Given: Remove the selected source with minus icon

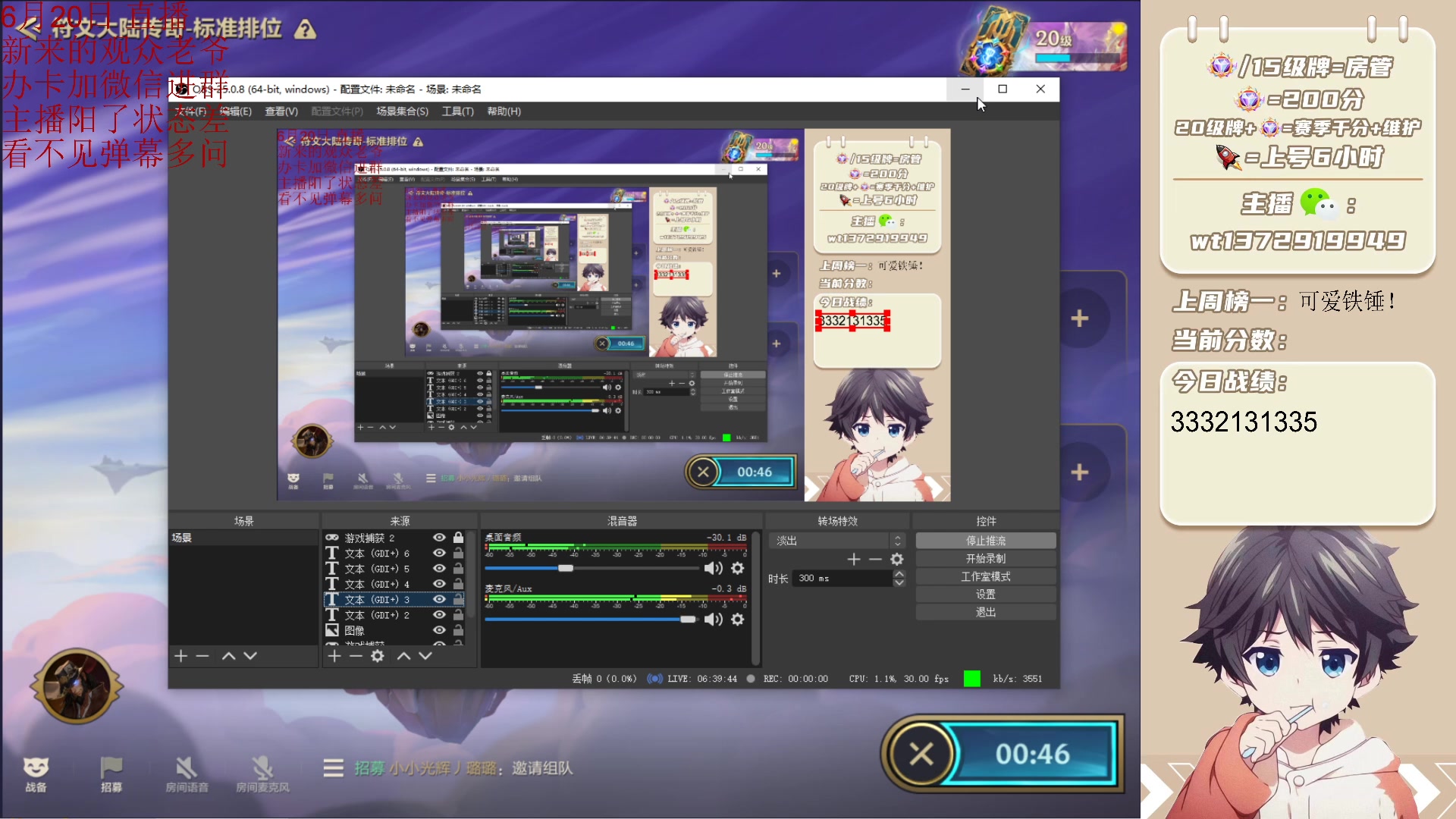Looking at the screenshot, I should (x=356, y=656).
